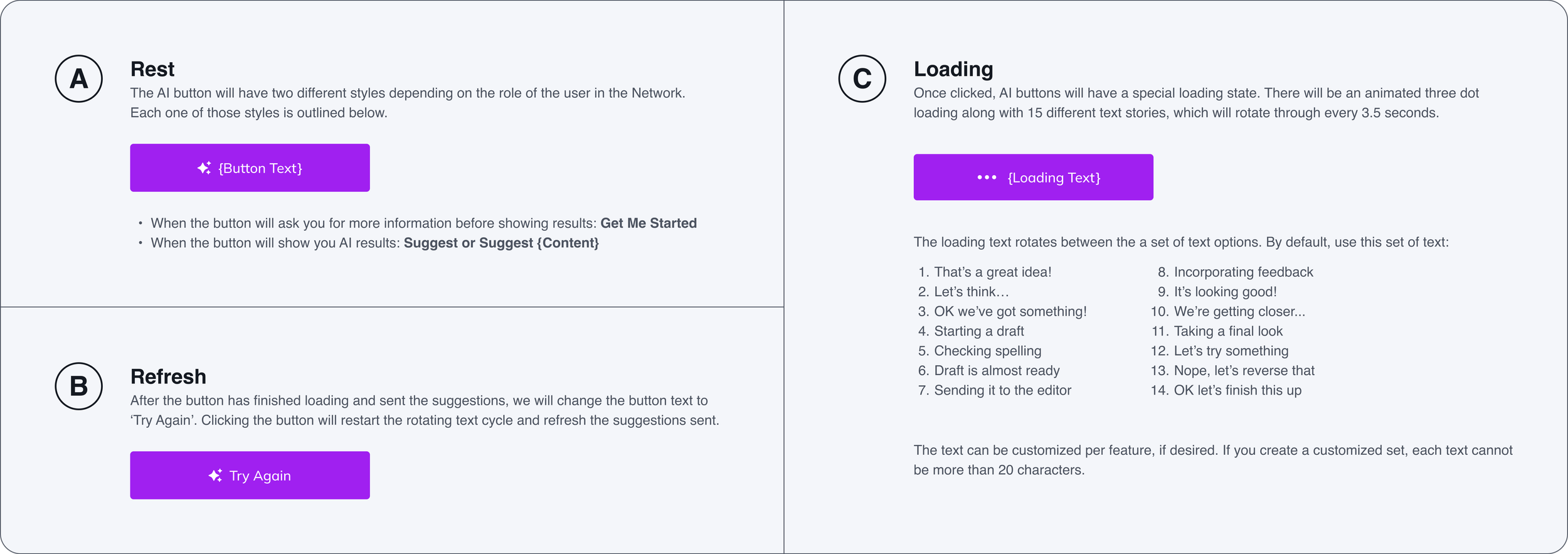The width and height of the screenshot is (1568, 554).
Task: Click the bold Get Me Started text
Action: [649, 223]
